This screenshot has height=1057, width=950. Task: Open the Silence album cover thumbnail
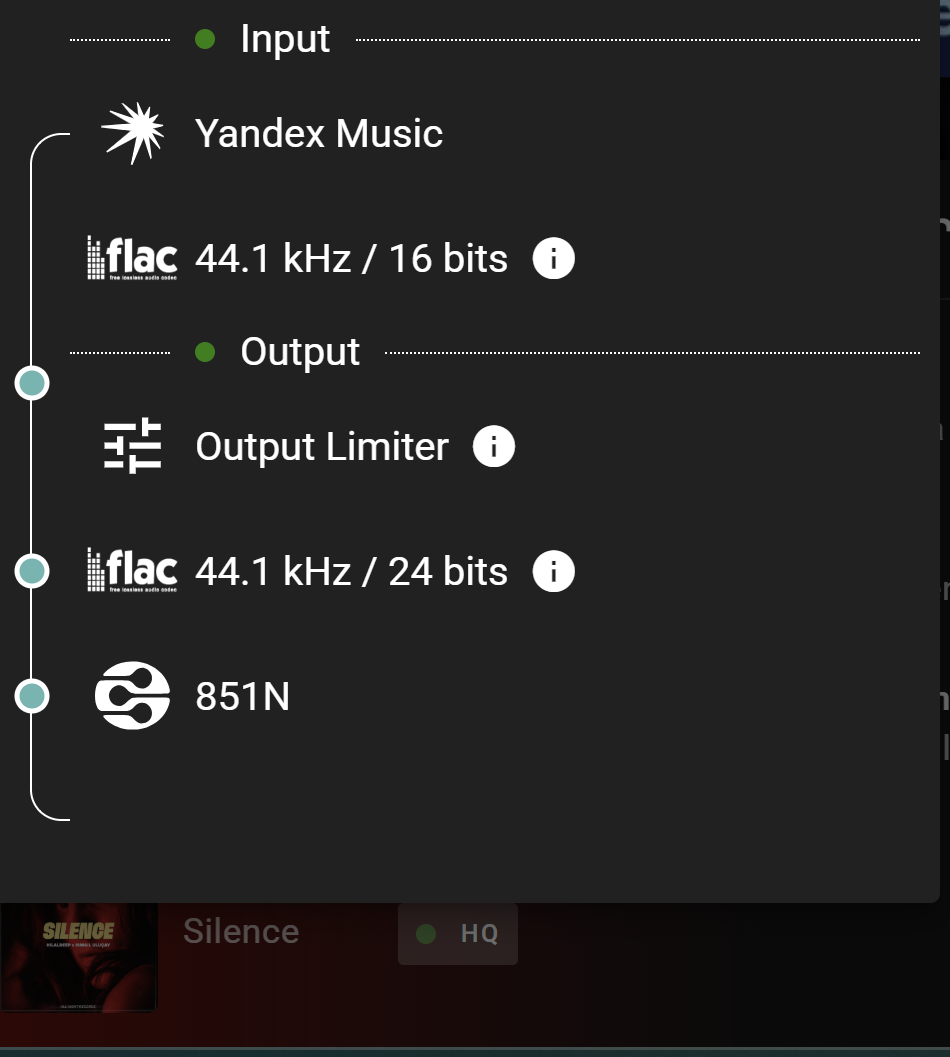click(78, 957)
